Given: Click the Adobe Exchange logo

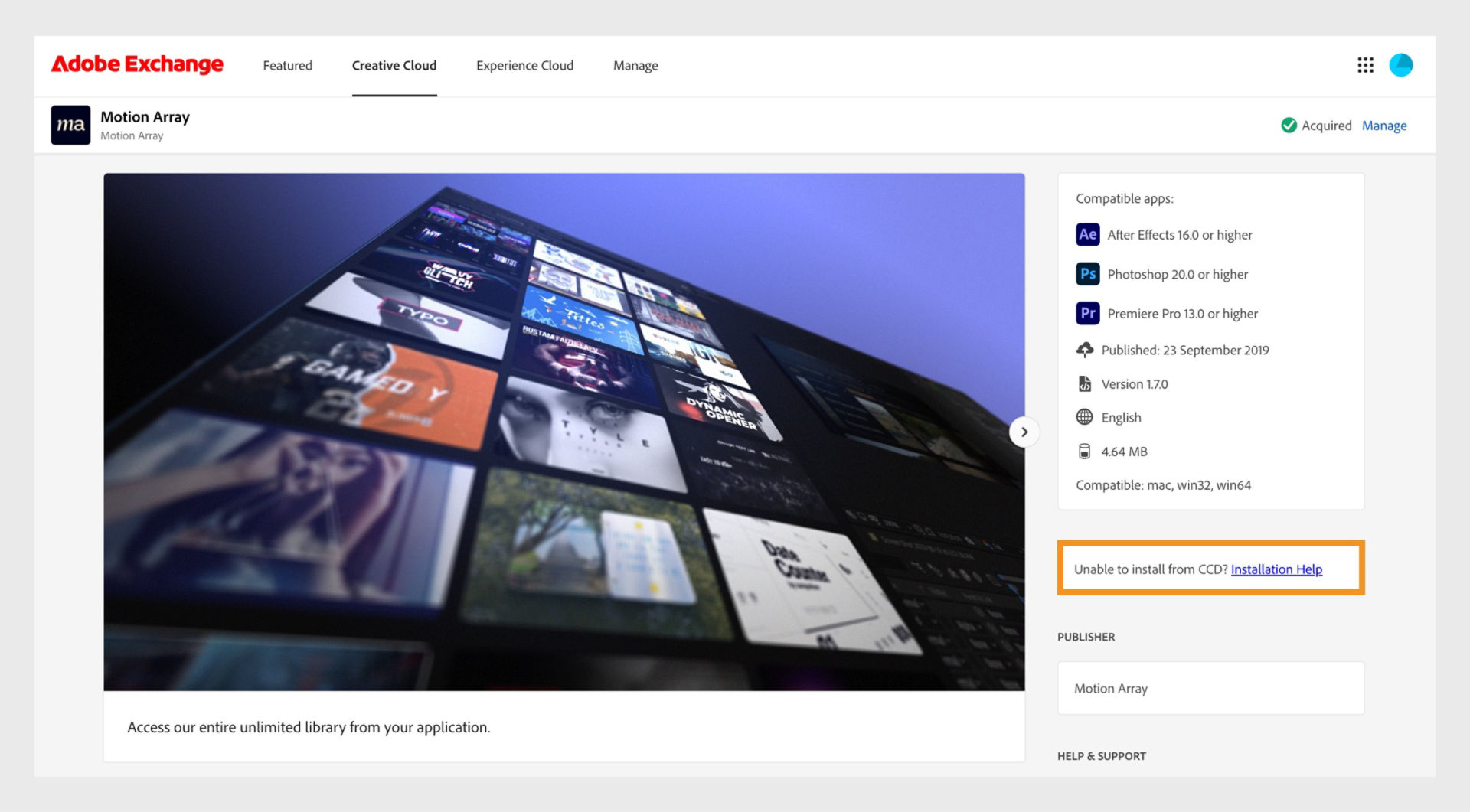Looking at the screenshot, I should [136, 64].
